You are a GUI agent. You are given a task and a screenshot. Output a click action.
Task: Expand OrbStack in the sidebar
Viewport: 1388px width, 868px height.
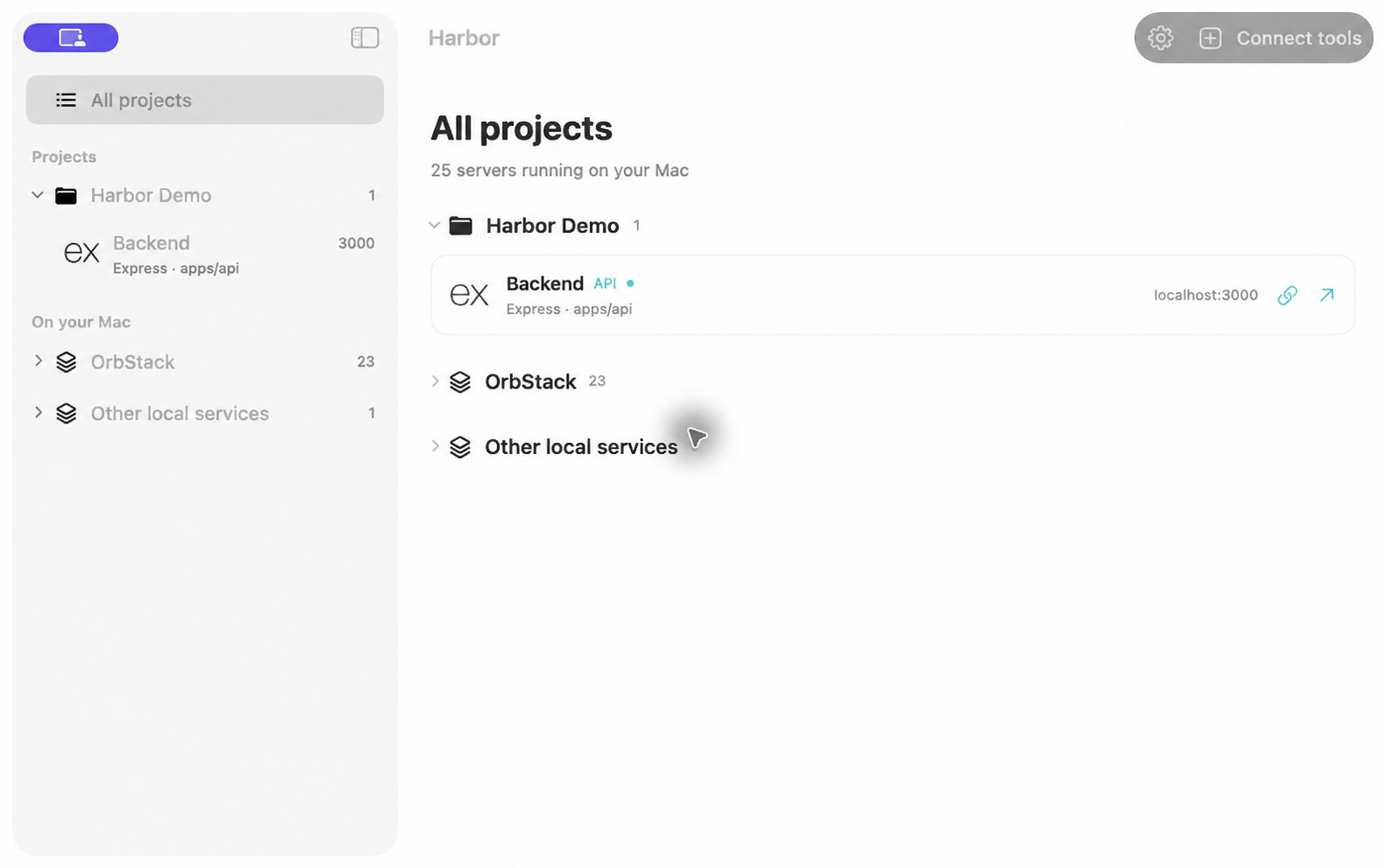(x=38, y=360)
